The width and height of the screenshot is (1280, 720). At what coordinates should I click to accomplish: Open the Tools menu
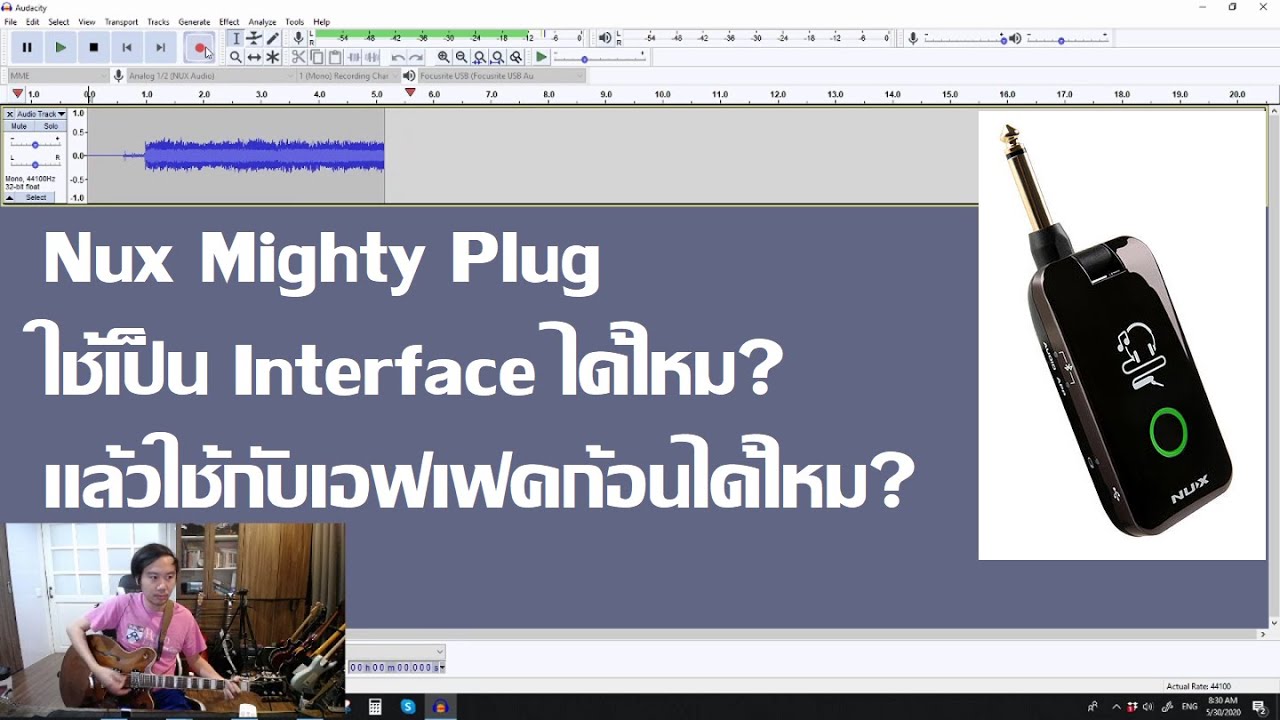pos(294,22)
